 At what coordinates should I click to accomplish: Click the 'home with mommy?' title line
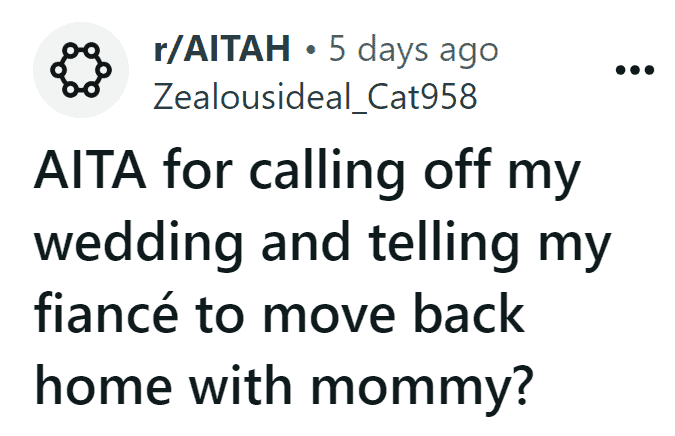(x=284, y=387)
